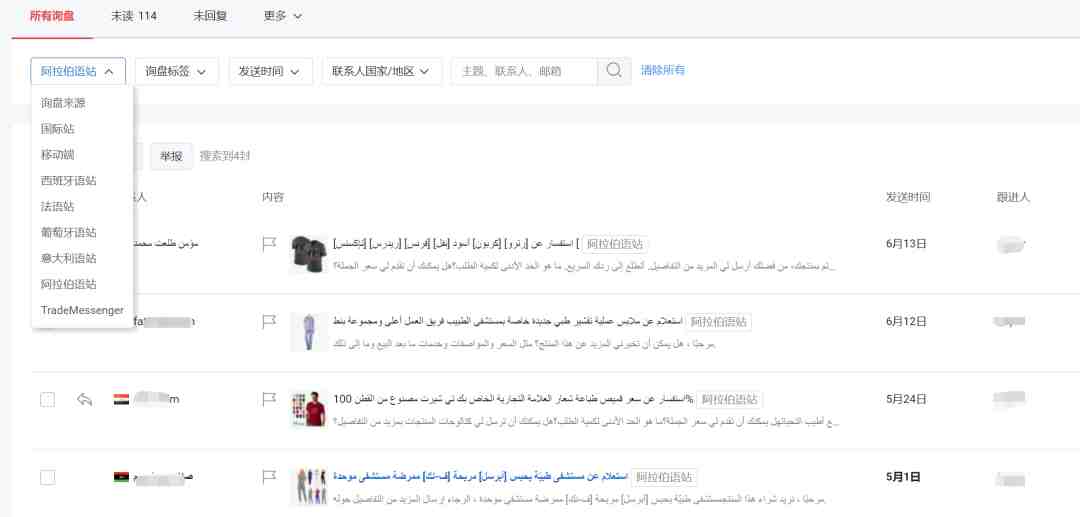Click 内容 column header
This screenshot has height=517, width=1080.
coord(273,198)
